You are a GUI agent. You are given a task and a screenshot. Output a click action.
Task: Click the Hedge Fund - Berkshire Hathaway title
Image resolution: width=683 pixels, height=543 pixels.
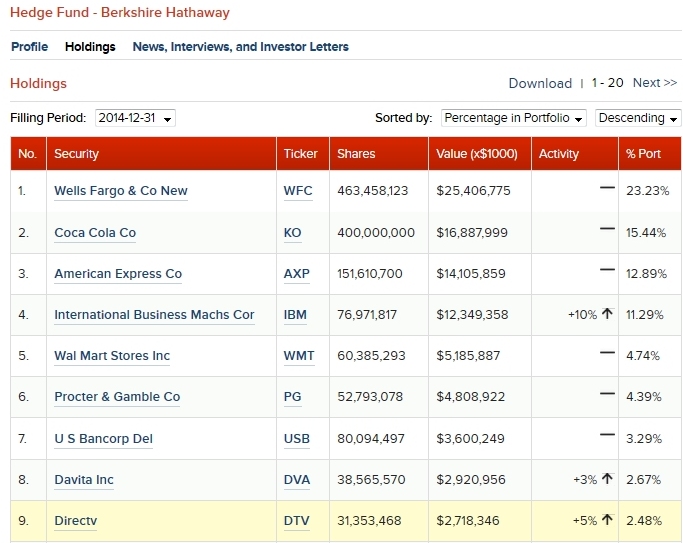coord(120,12)
